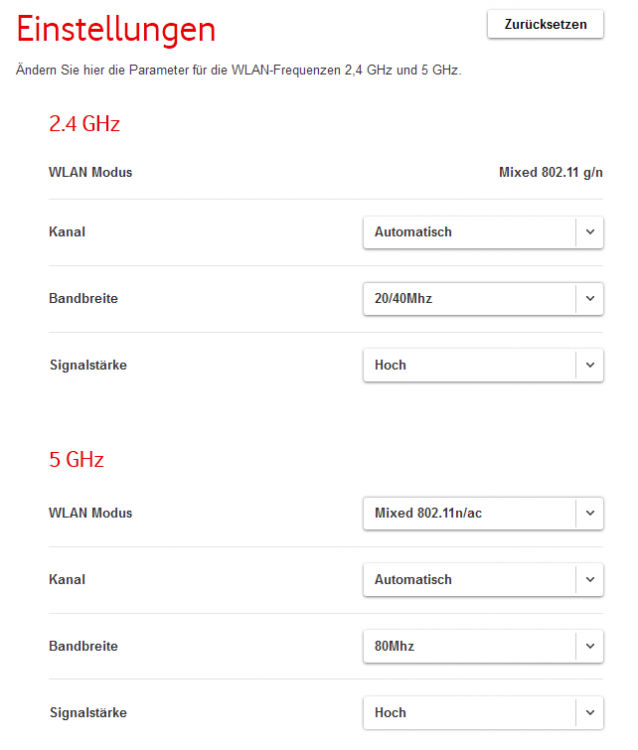
Task: Open the 80Mhz bandwidth dropdown
Action: (470, 646)
